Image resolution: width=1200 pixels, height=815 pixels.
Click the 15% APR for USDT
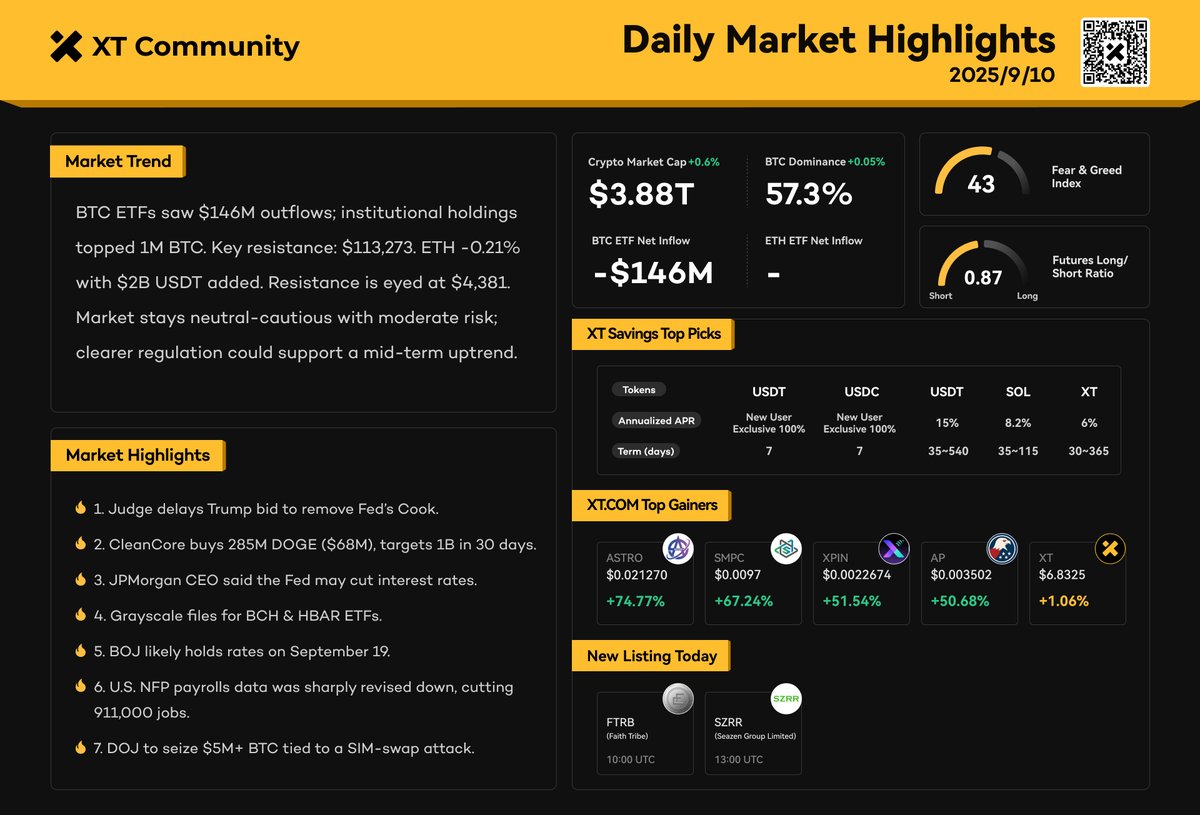click(947, 423)
